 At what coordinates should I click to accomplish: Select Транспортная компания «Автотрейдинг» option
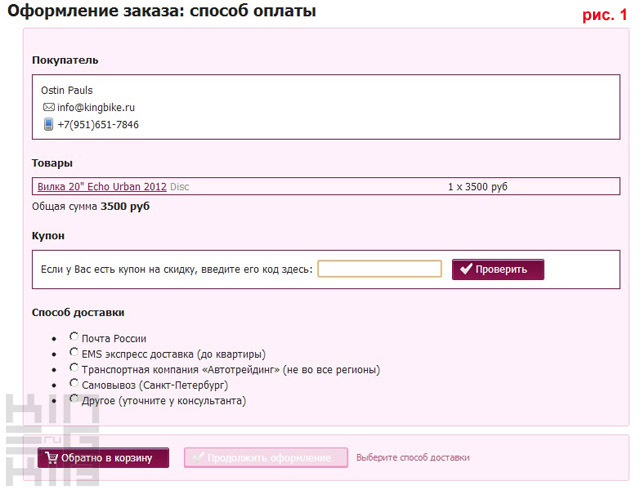coord(74,368)
